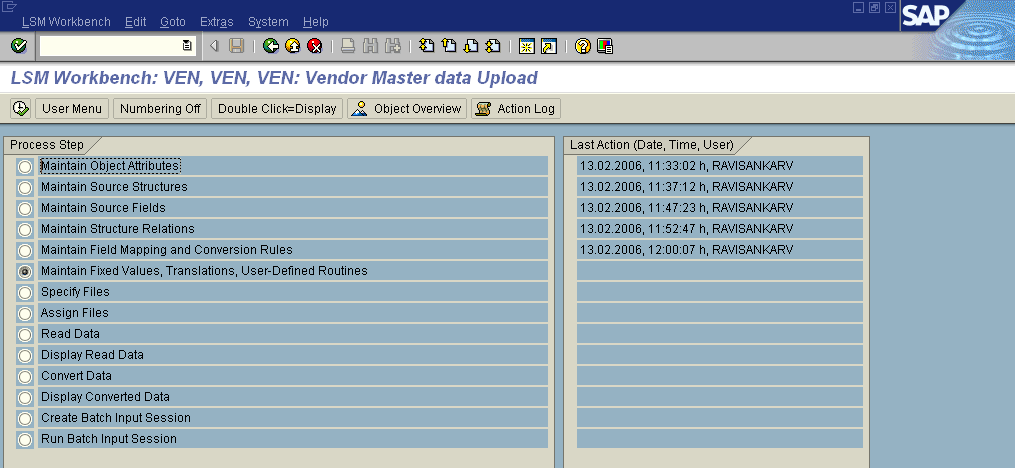Click the Customize Local Layout icon
Viewport: 1015px width, 468px height.
[x=605, y=46]
